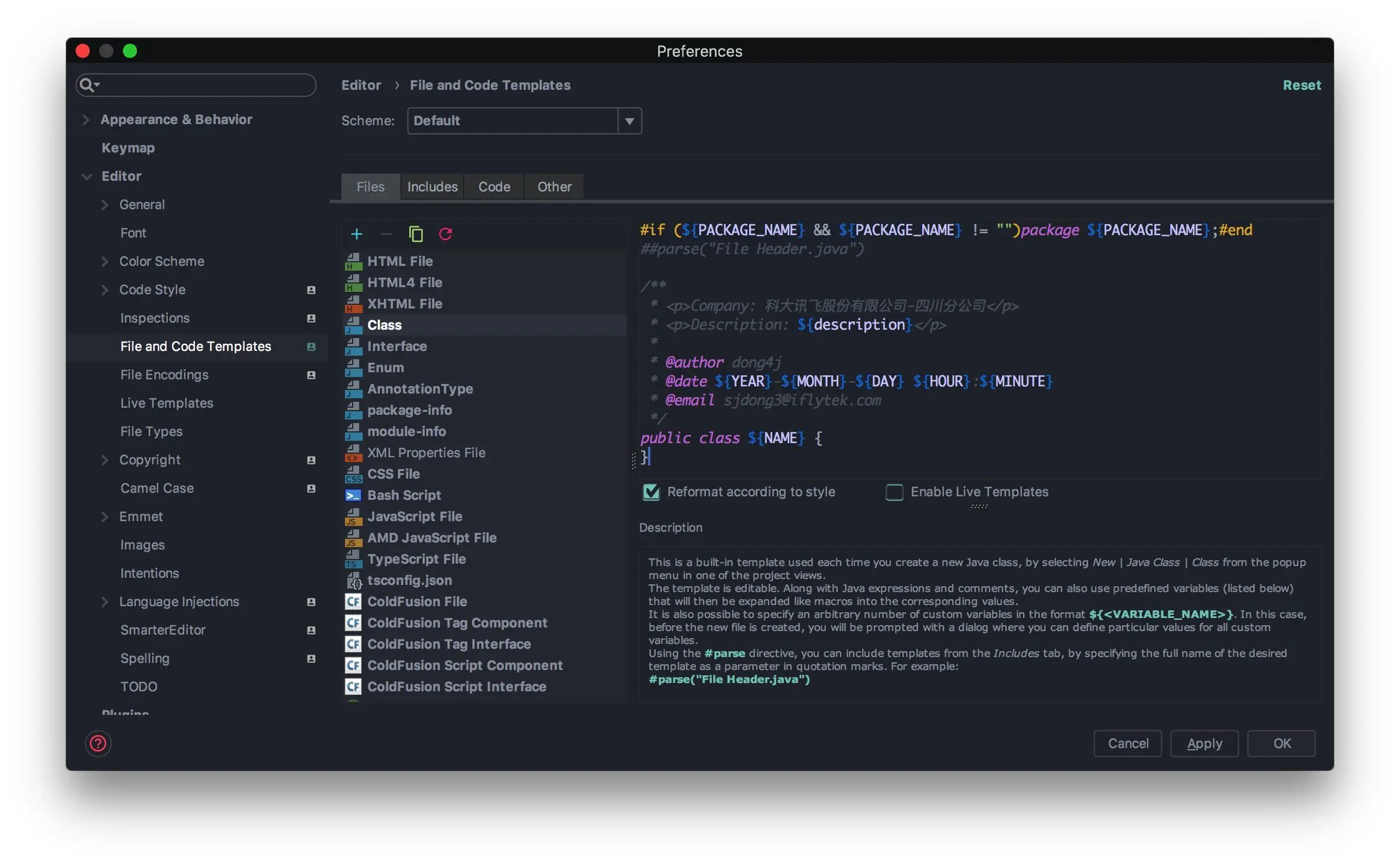Select the ColdFusion File template icon

tap(353, 601)
